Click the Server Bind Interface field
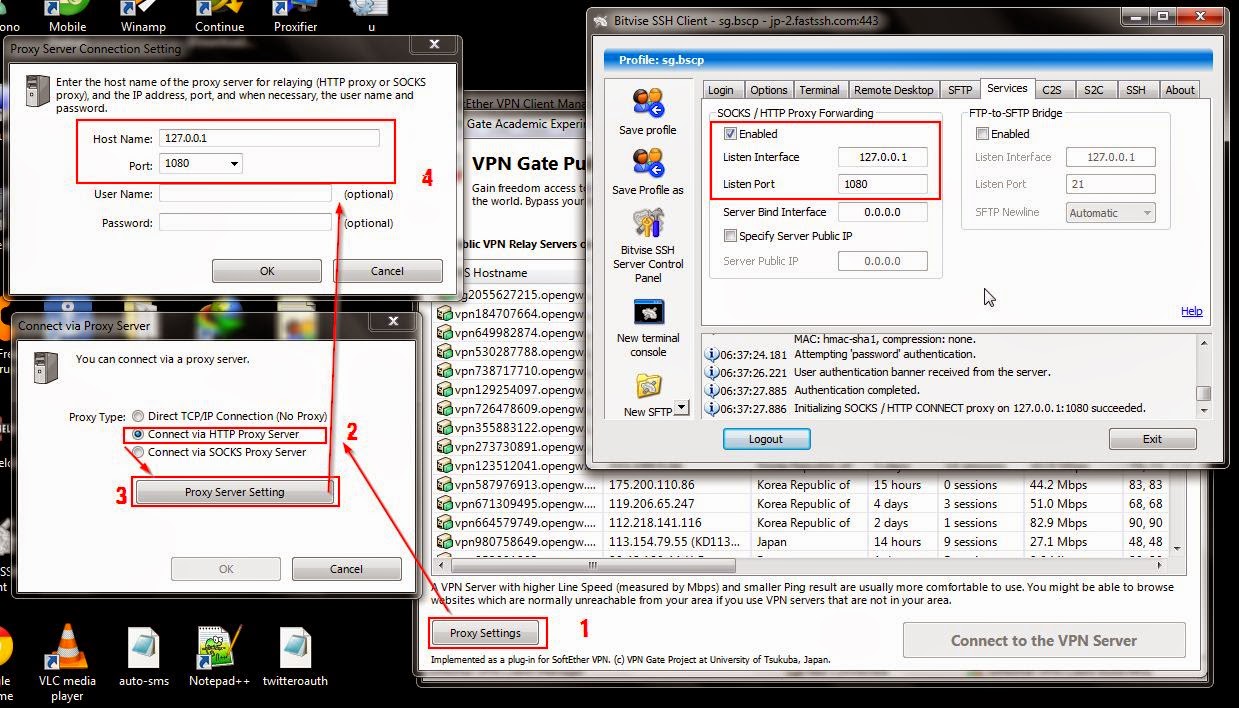 coord(883,212)
